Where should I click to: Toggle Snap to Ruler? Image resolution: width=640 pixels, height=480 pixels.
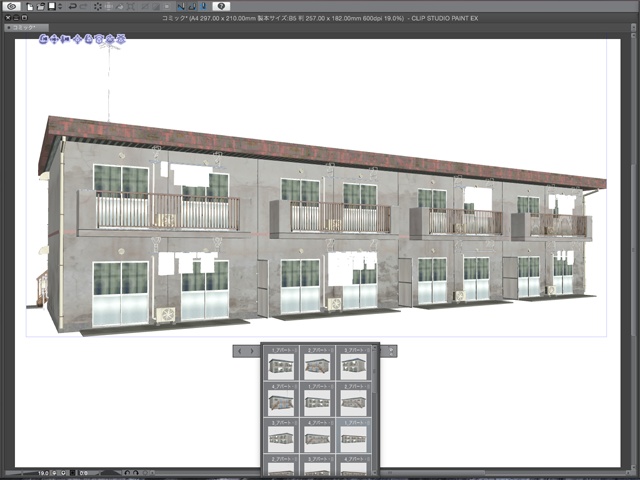[x=181, y=6]
